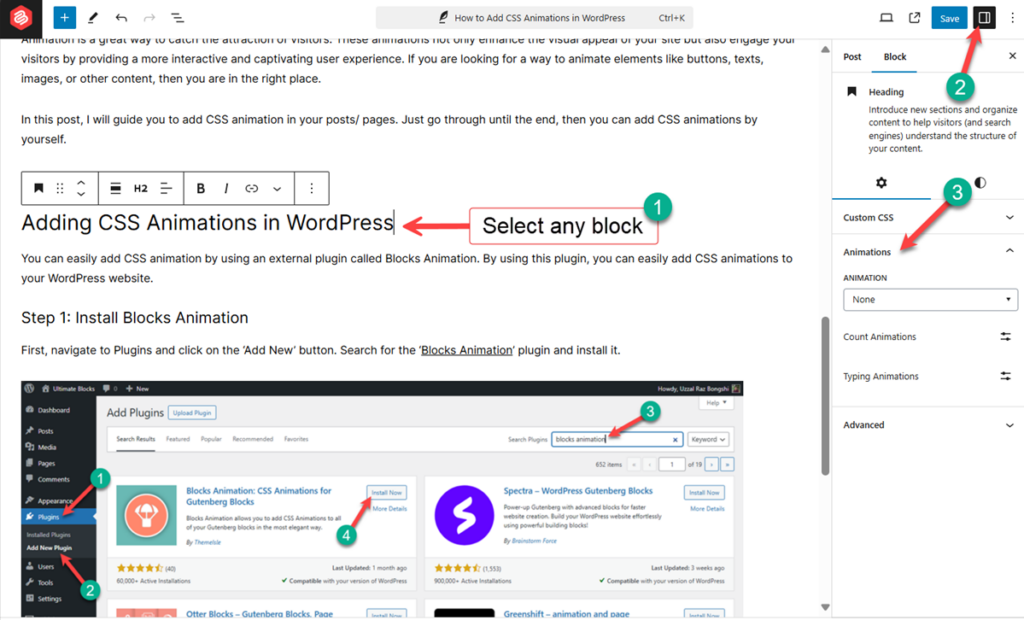Change heading level H2
The width and height of the screenshot is (1024, 620).
tap(140, 188)
